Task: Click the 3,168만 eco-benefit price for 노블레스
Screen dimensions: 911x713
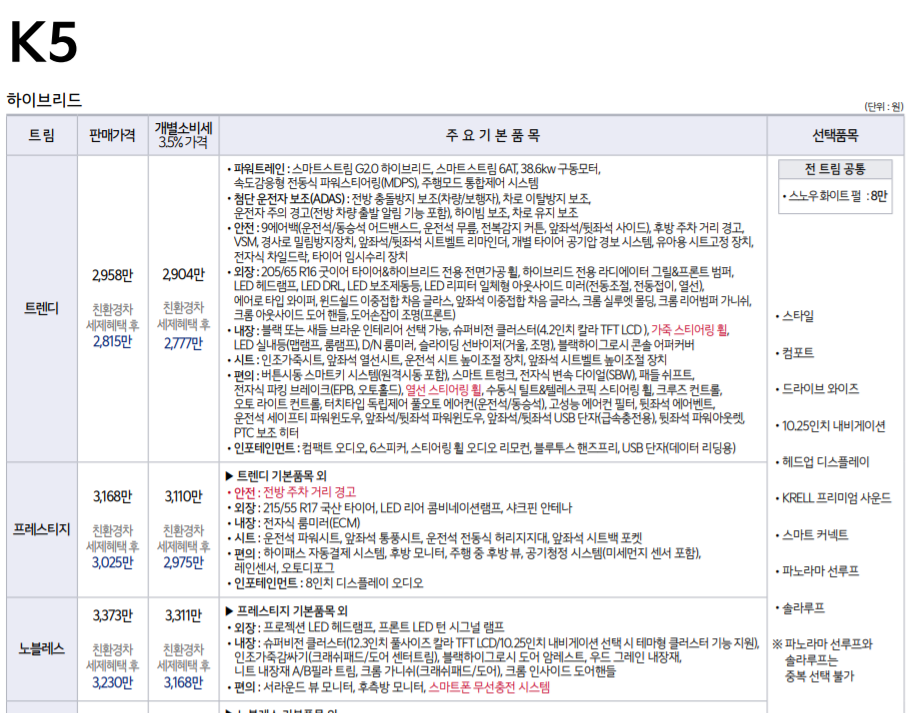Action: pos(184,682)
